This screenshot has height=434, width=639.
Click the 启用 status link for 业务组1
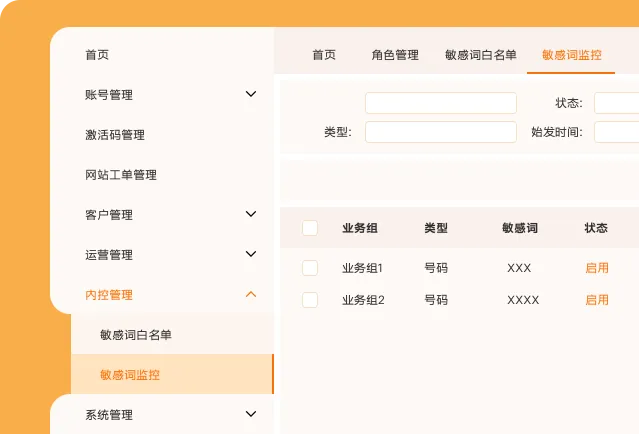point(597,268)
